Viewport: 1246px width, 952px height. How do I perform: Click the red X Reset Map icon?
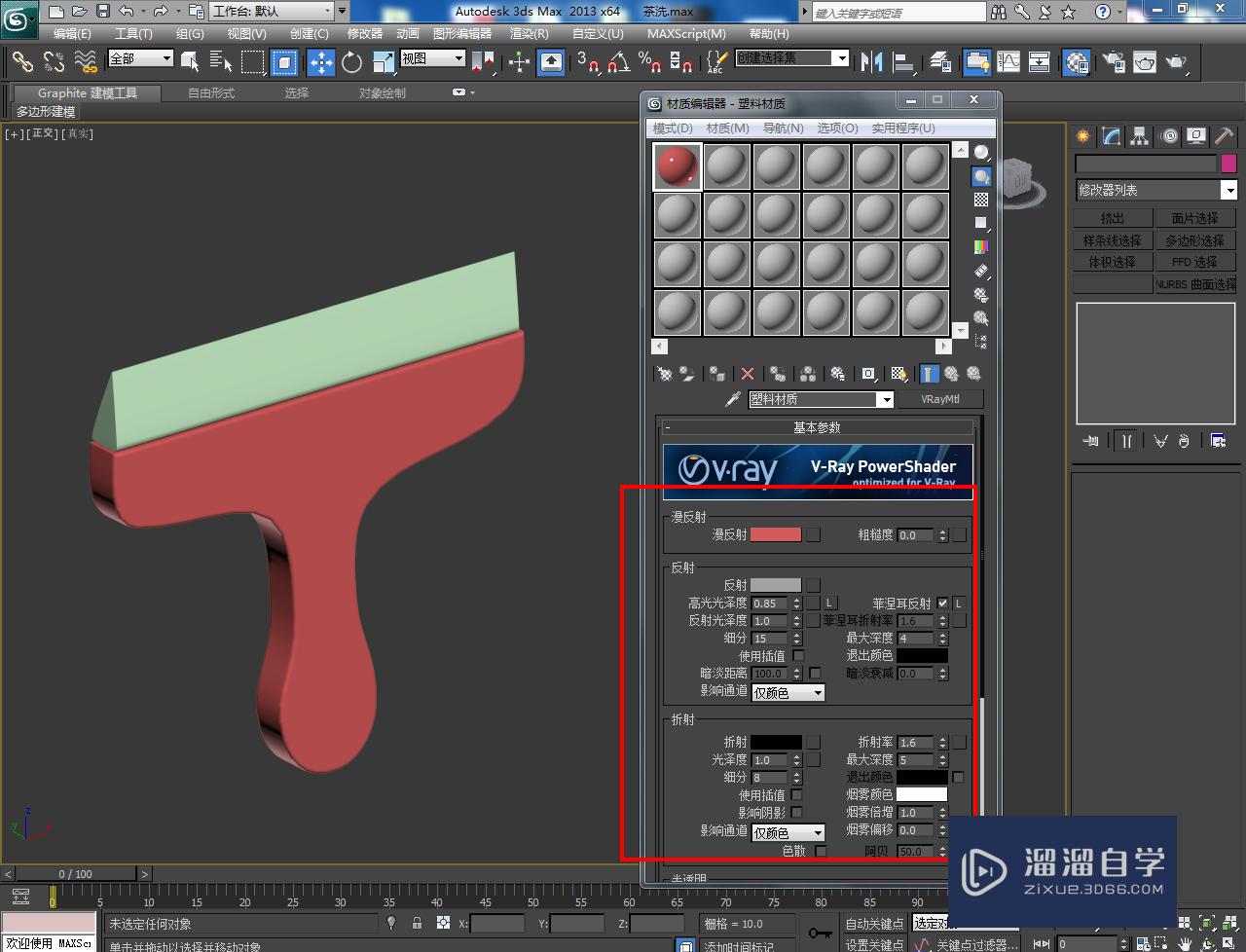pos(748,374)
